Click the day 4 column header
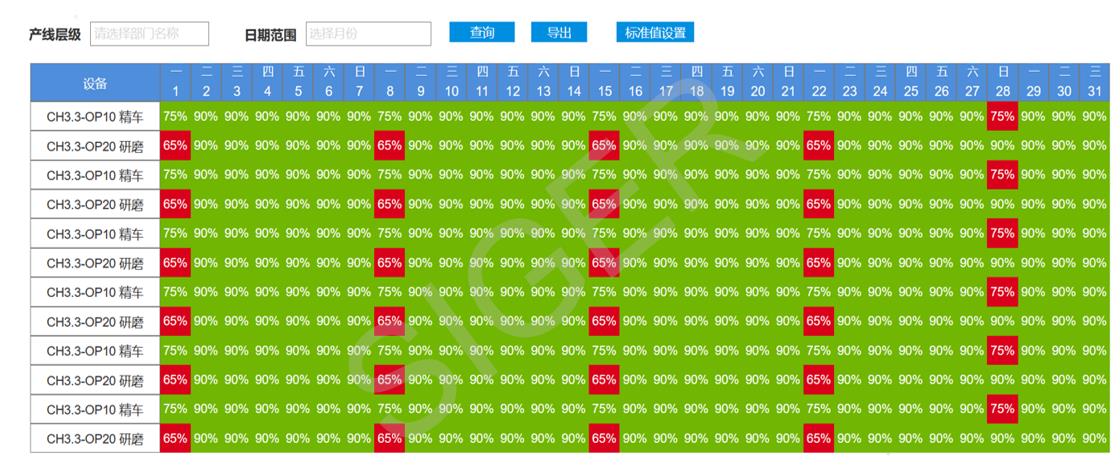This screenshot has width=1120, height=466. (267, 82)
